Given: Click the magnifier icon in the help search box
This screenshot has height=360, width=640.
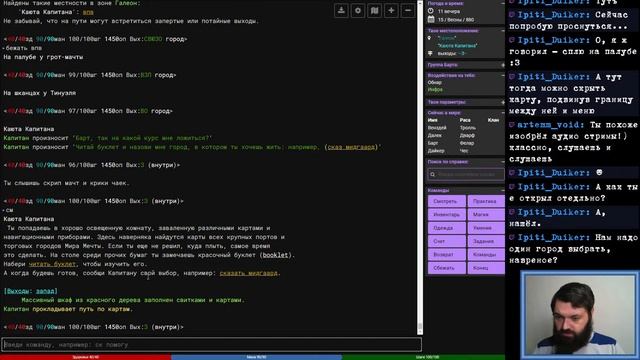Looking at the screenshot, I should (x=433, y=175).
